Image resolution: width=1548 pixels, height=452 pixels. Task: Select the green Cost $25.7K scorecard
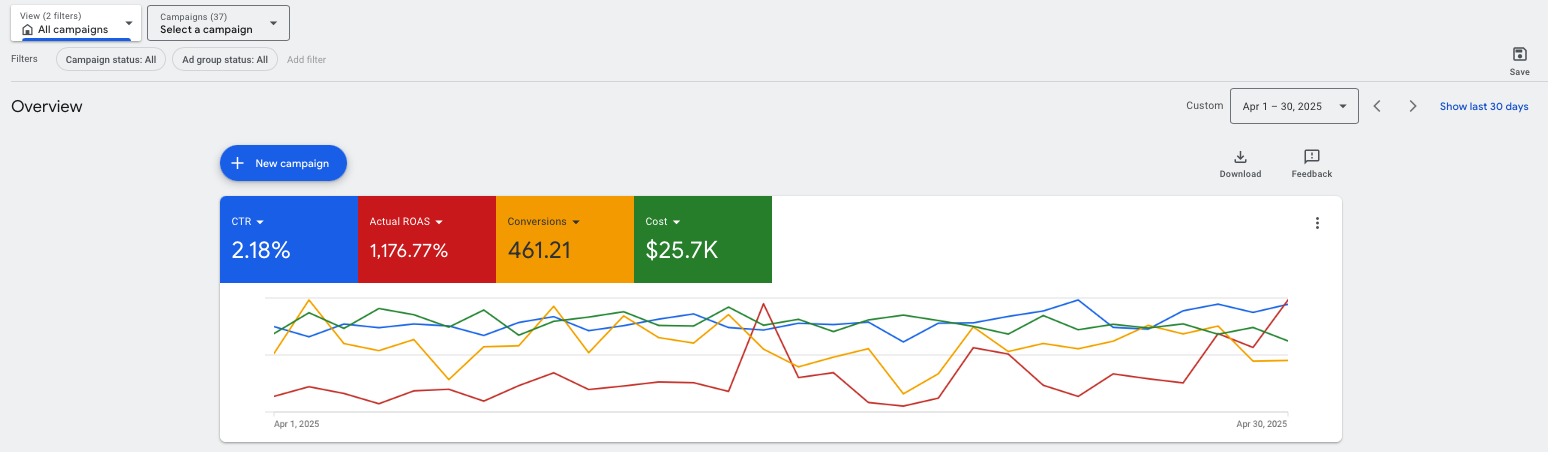click(703, 240)
